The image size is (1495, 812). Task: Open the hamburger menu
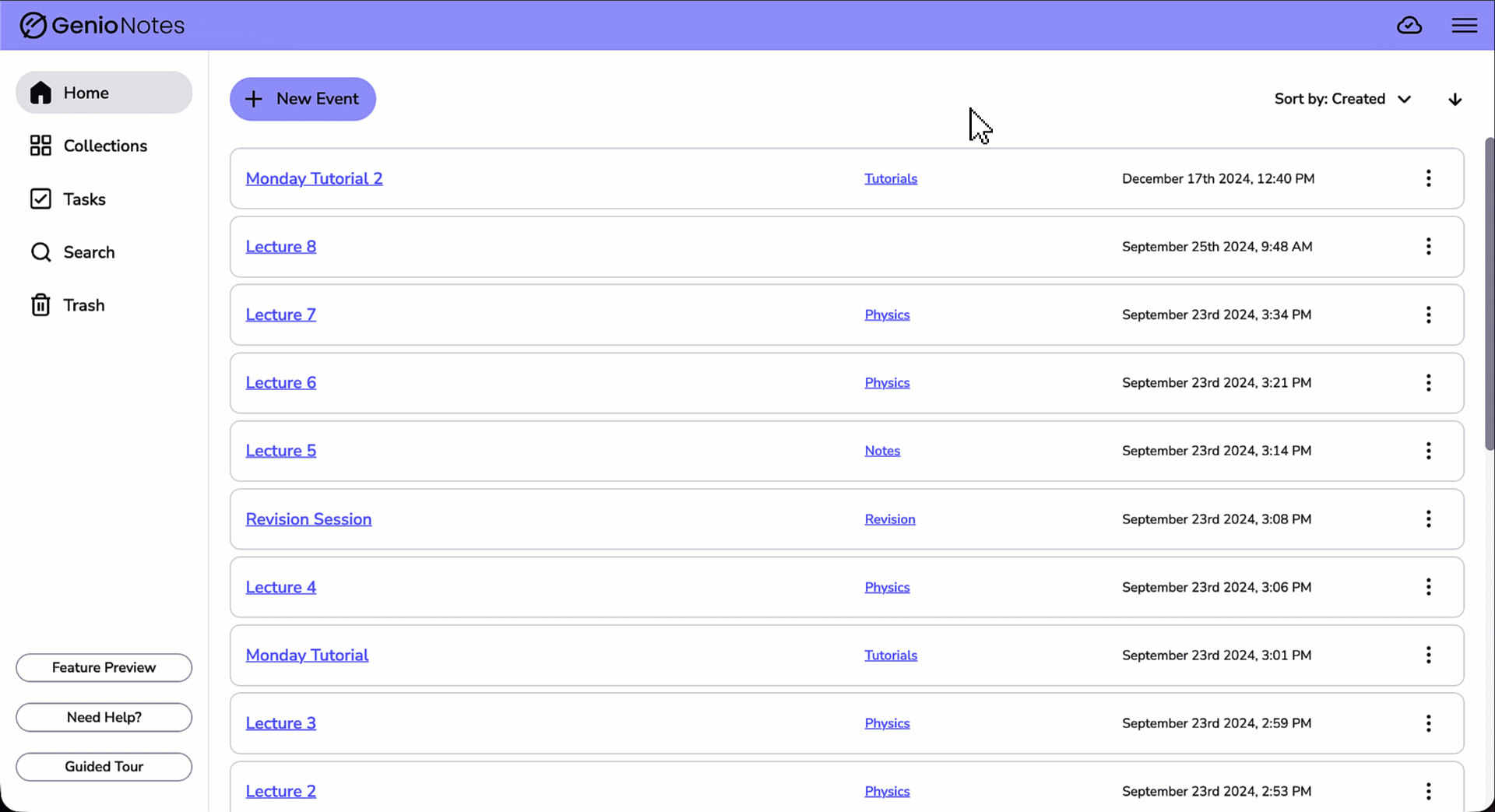click(x=1465, y=26)
